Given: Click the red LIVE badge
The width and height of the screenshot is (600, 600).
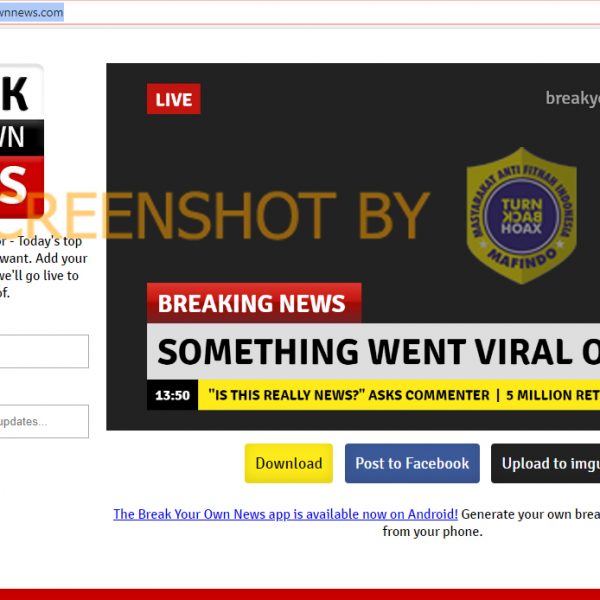Looking at the screenshot, I should [173, 99].
